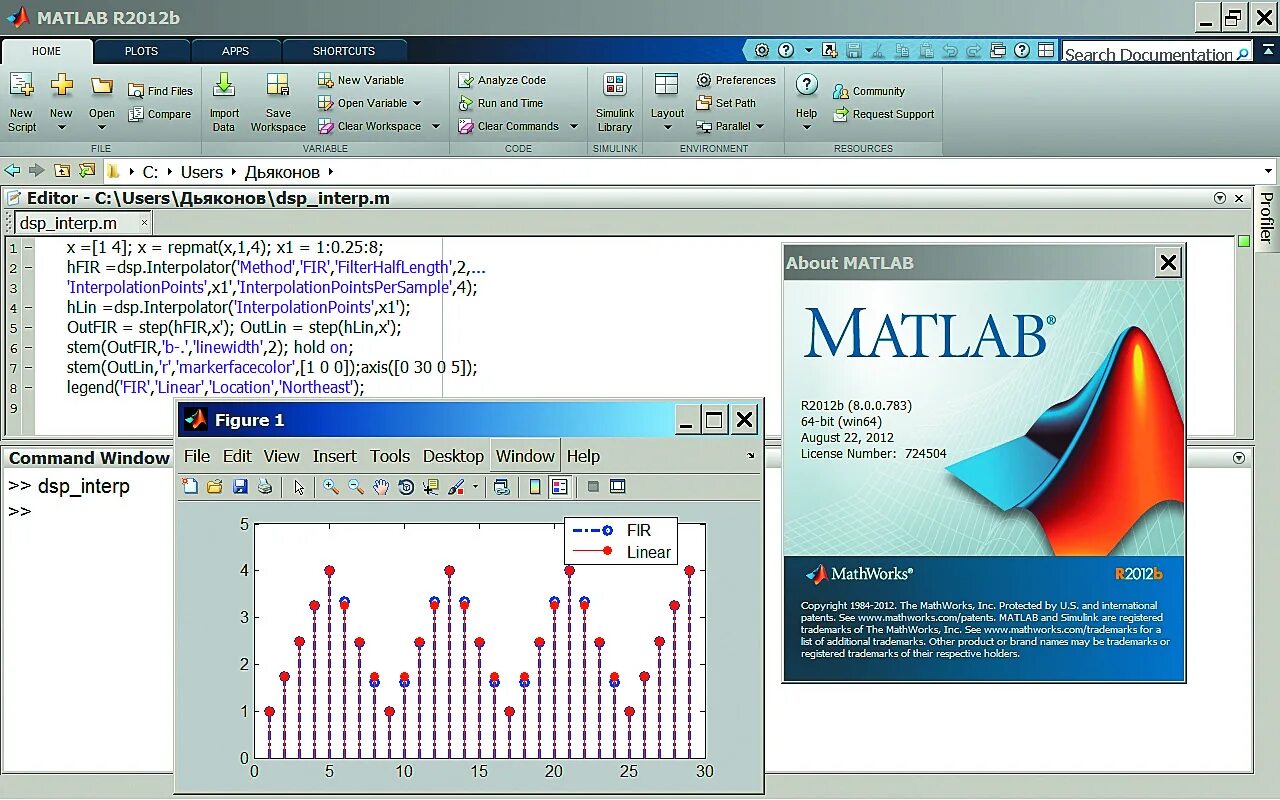Open the Clear Workspace dropdown arrow
The height and width of the screenshot is (800, 1280).
pyautogui.click(x=435, y=126)
